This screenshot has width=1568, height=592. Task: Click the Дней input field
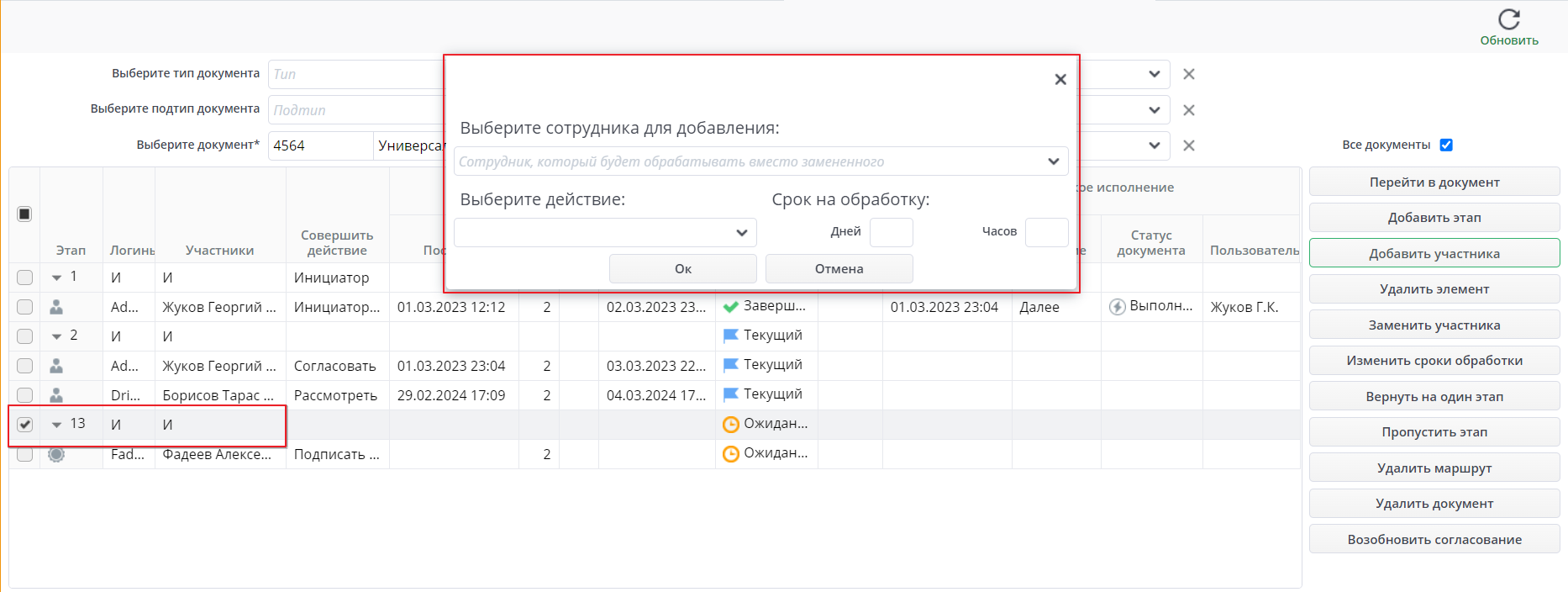tap(891, 232)
